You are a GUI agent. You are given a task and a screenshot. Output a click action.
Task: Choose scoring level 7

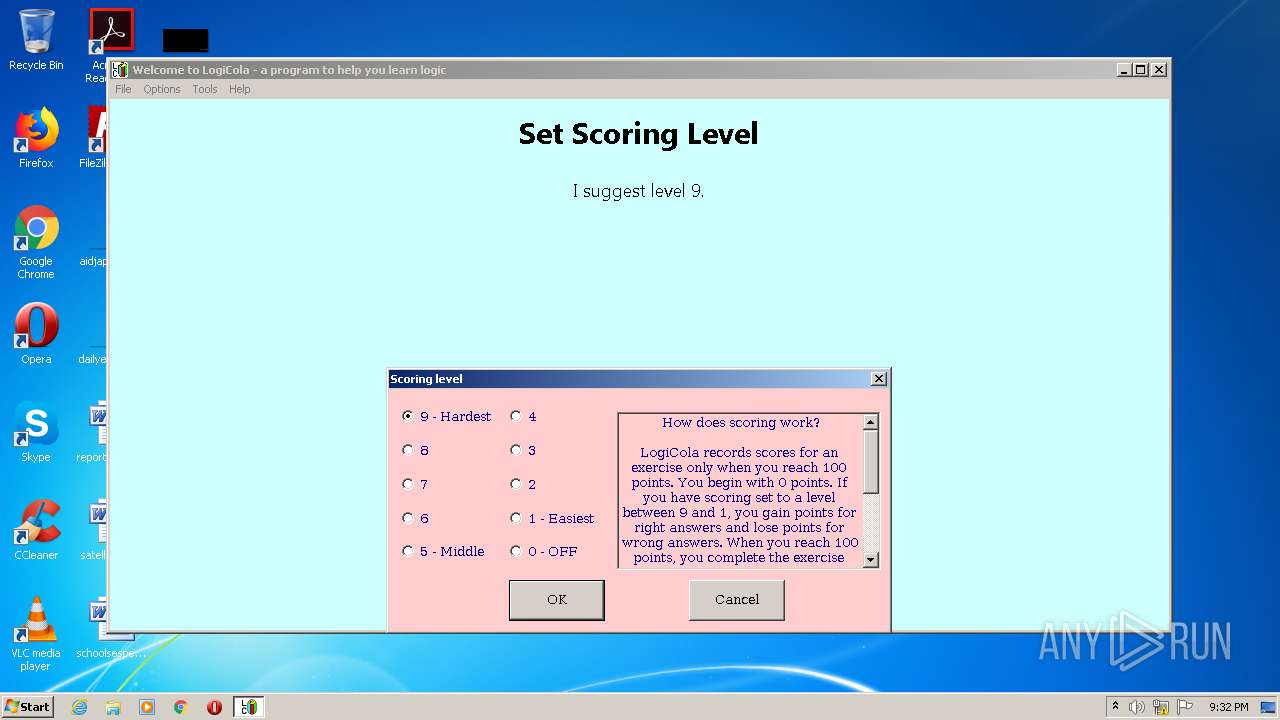click(415, 484)
